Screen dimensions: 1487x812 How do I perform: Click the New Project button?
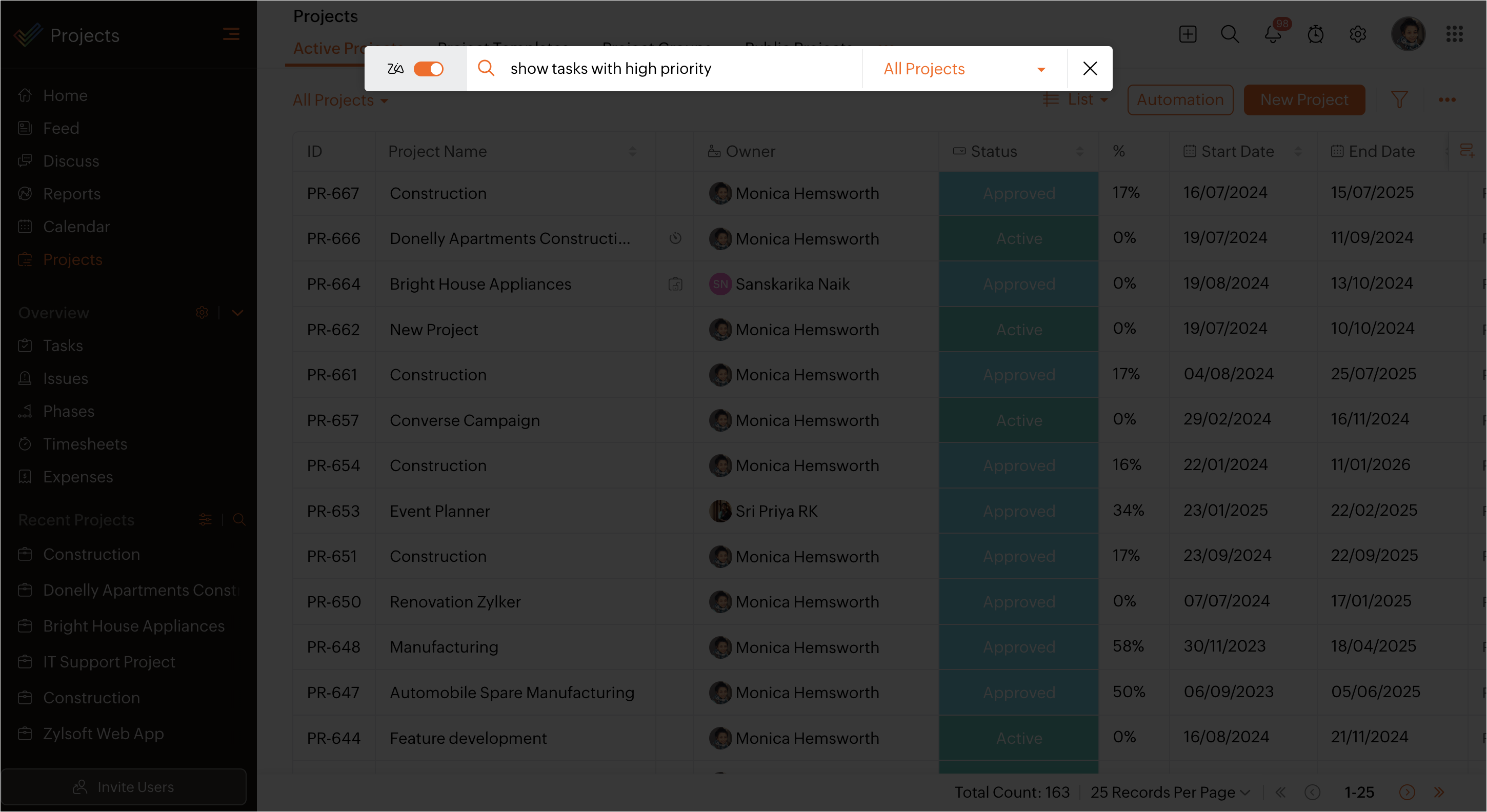point(1303,100)
